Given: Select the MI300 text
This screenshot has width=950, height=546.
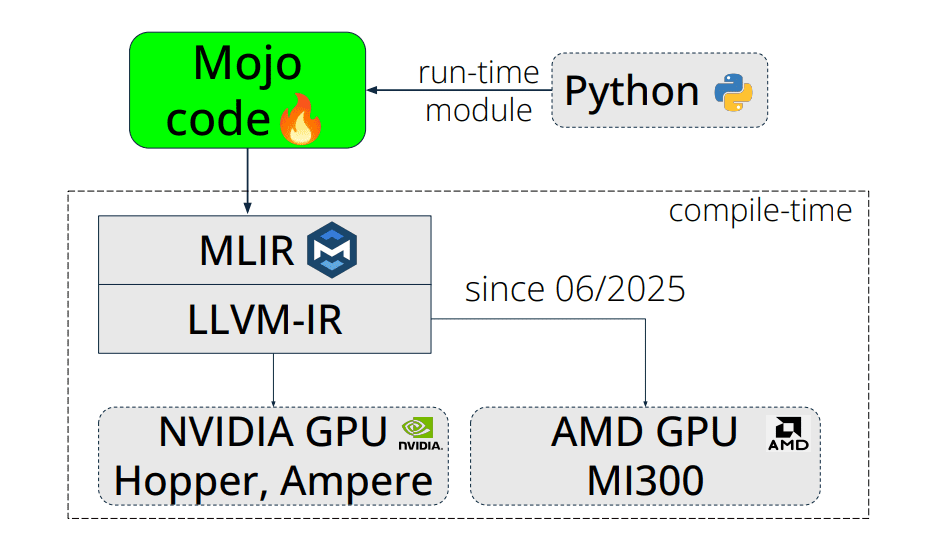Looking at the screenshot, I should (644, 481).
